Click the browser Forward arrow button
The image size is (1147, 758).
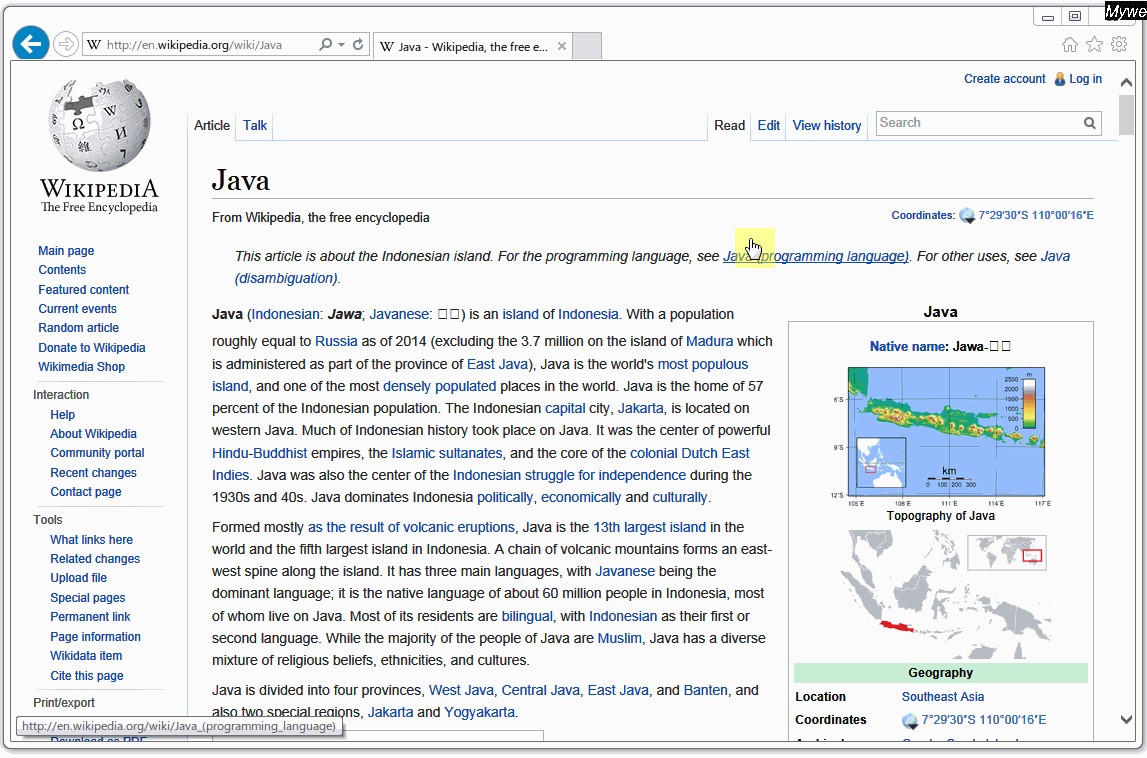66,44
